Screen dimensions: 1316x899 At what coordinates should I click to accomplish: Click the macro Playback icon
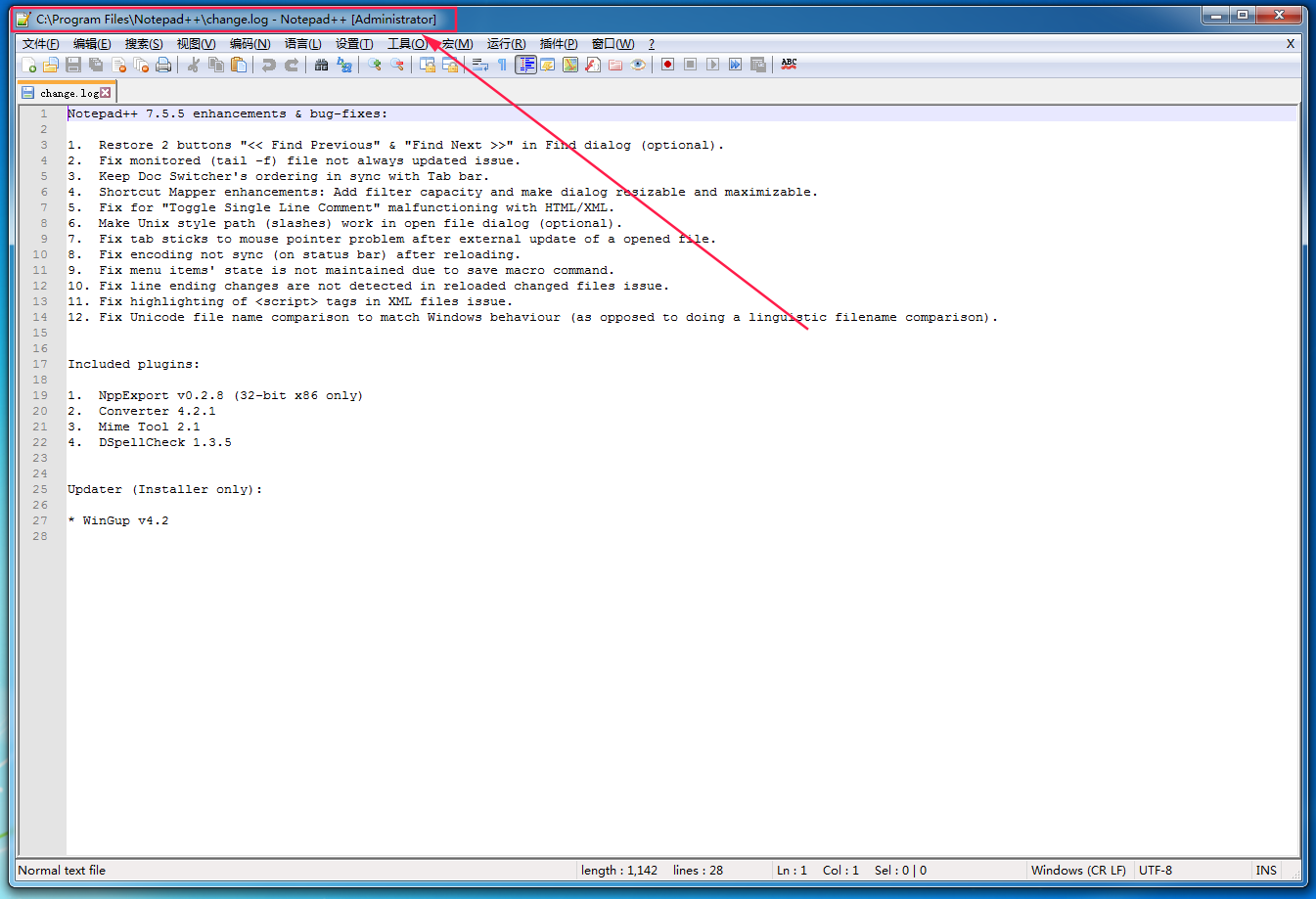[712, 65]
